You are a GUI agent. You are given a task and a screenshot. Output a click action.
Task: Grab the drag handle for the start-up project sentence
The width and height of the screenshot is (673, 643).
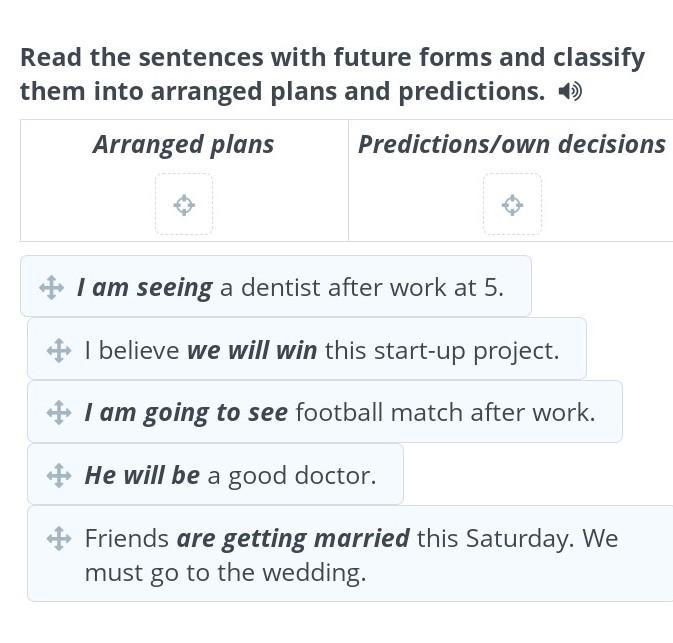click(59, 351)
